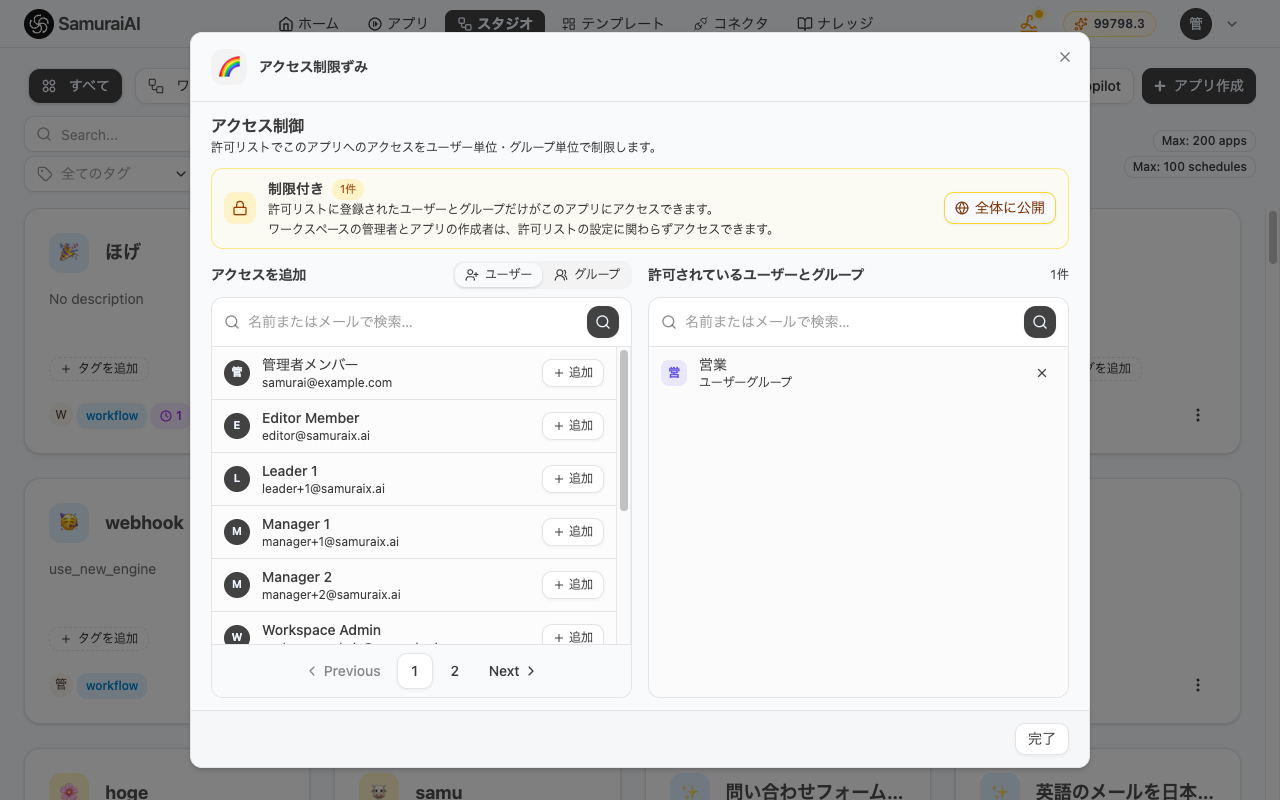Add 管理者メンバー to allow list
Viewport: 1280px width, 800px height.
coord(573,372)
